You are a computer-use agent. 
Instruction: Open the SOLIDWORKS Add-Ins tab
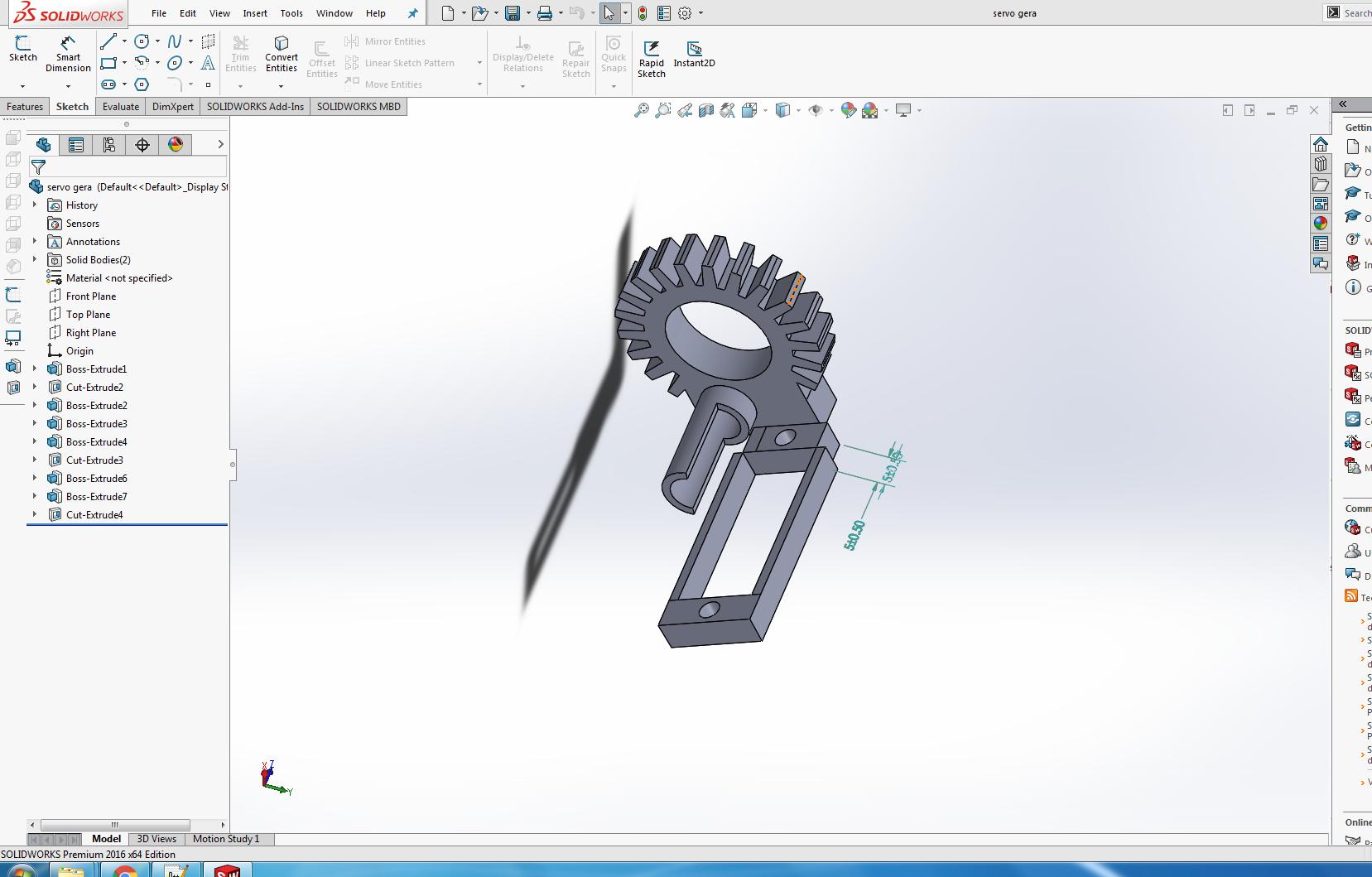[255, 107]
